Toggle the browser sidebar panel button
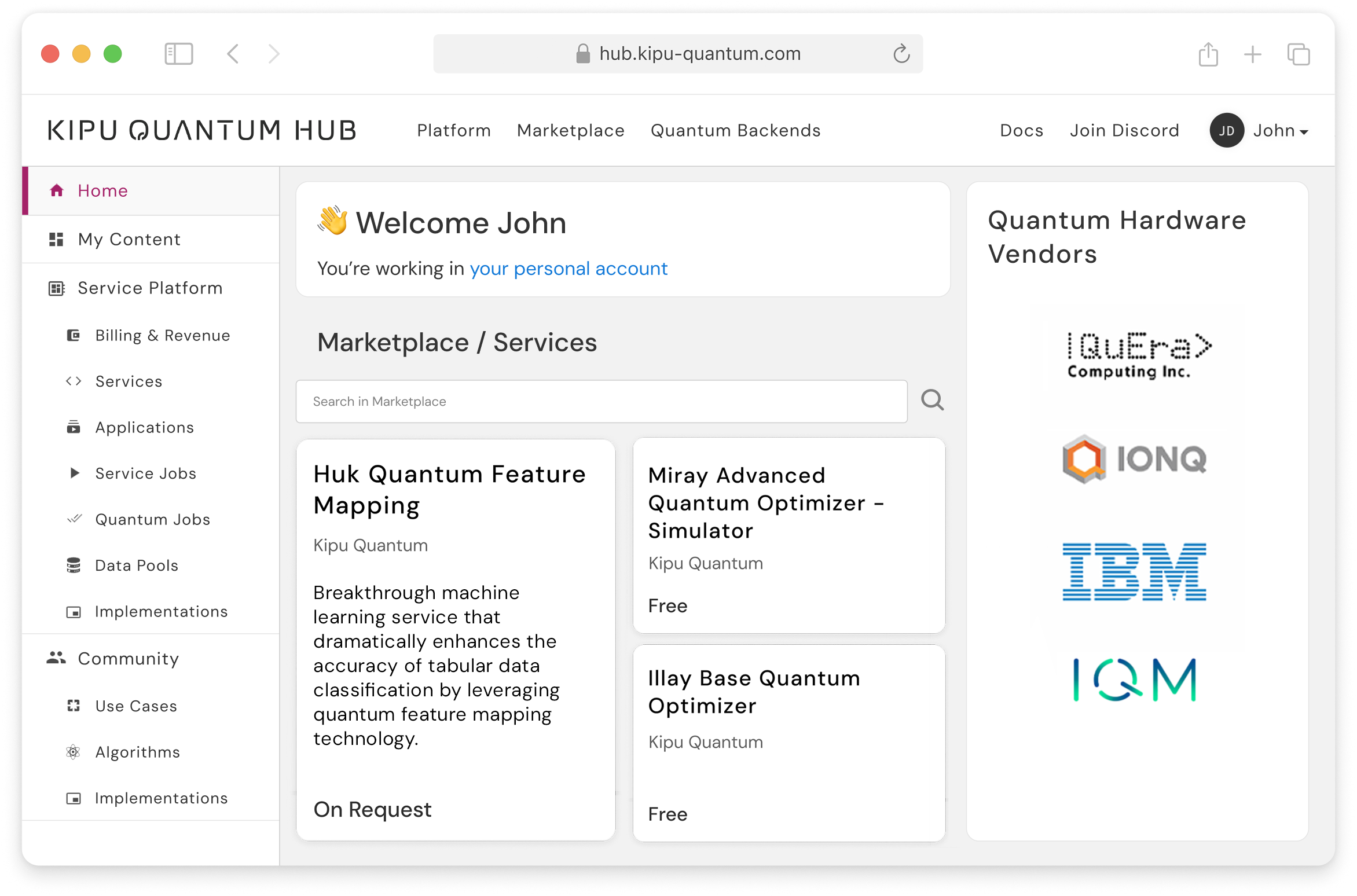The height and width of the screenshot is (896, 1357). coord(178,54)
